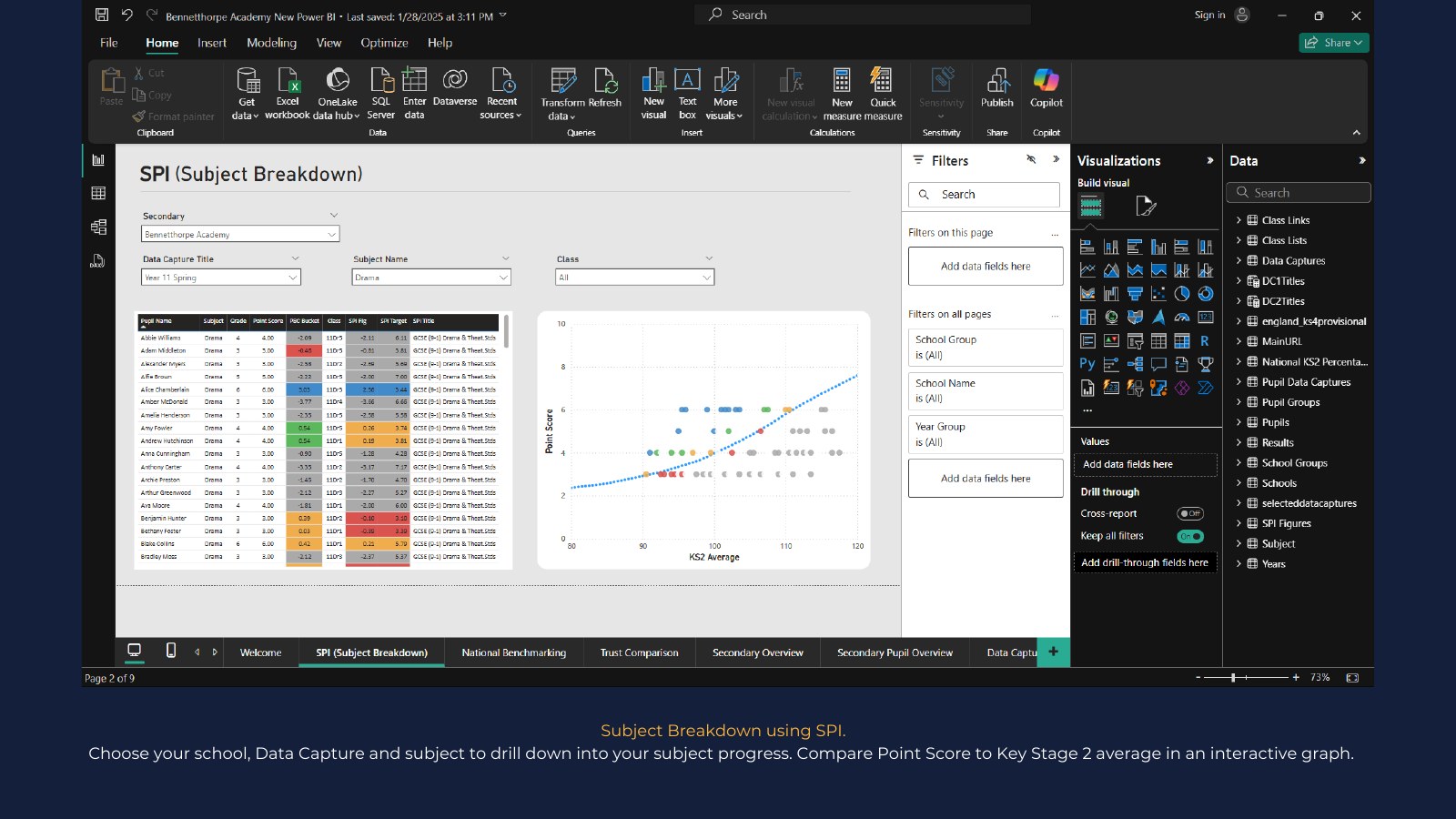Click Fit to page button
This screenshot has width=1456, height=819.
[1352, 677]
